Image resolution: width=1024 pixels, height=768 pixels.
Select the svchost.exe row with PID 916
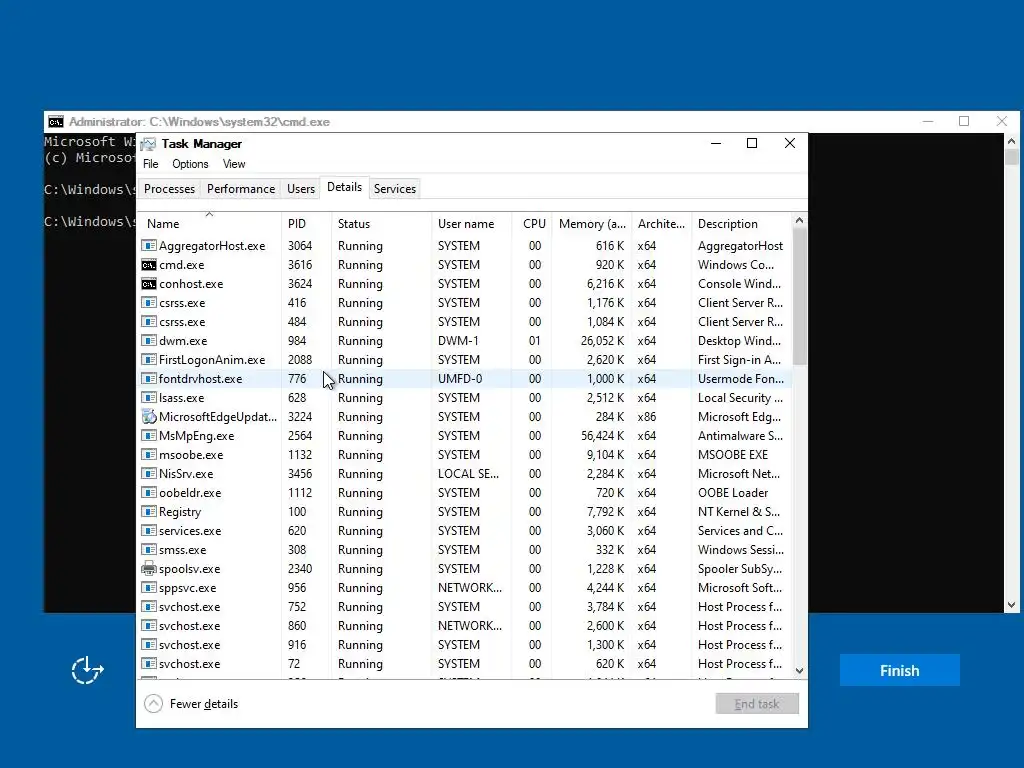464,644
